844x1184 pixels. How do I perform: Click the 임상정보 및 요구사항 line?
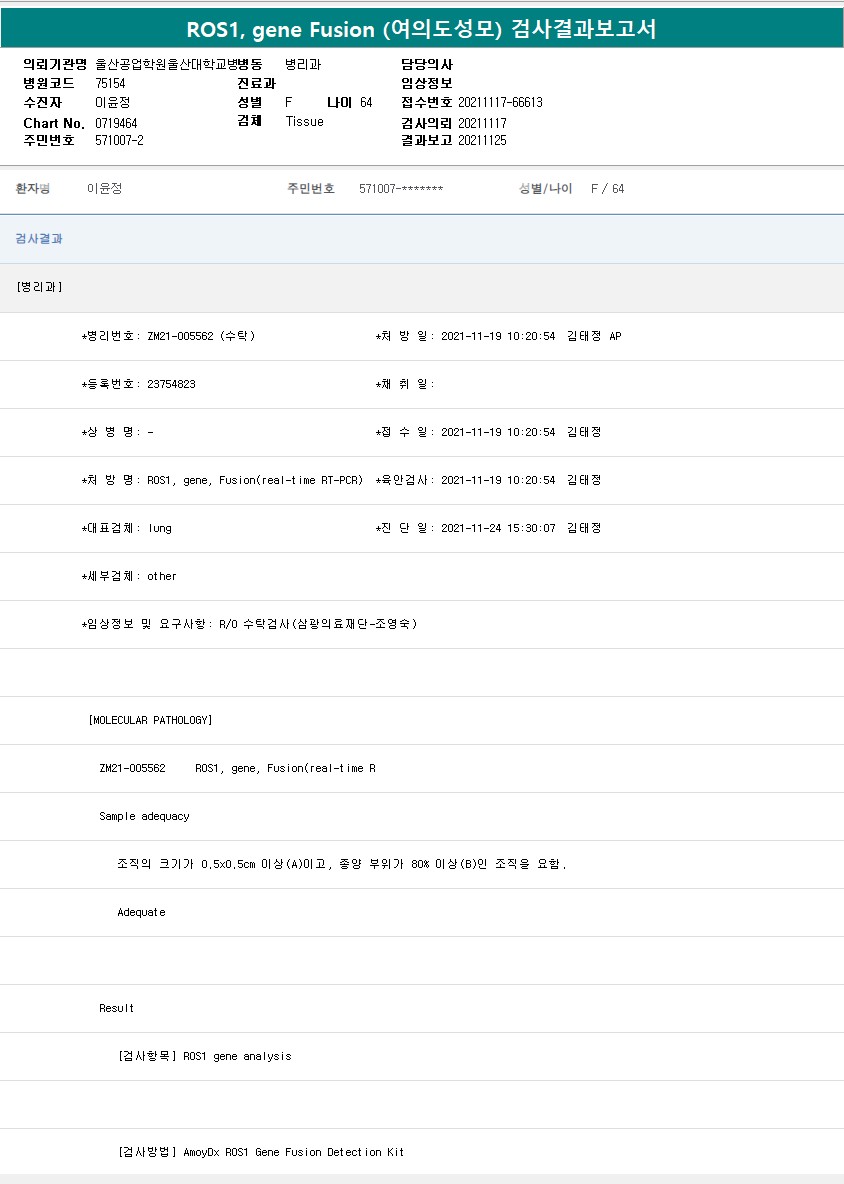click(x=249, y=624)
